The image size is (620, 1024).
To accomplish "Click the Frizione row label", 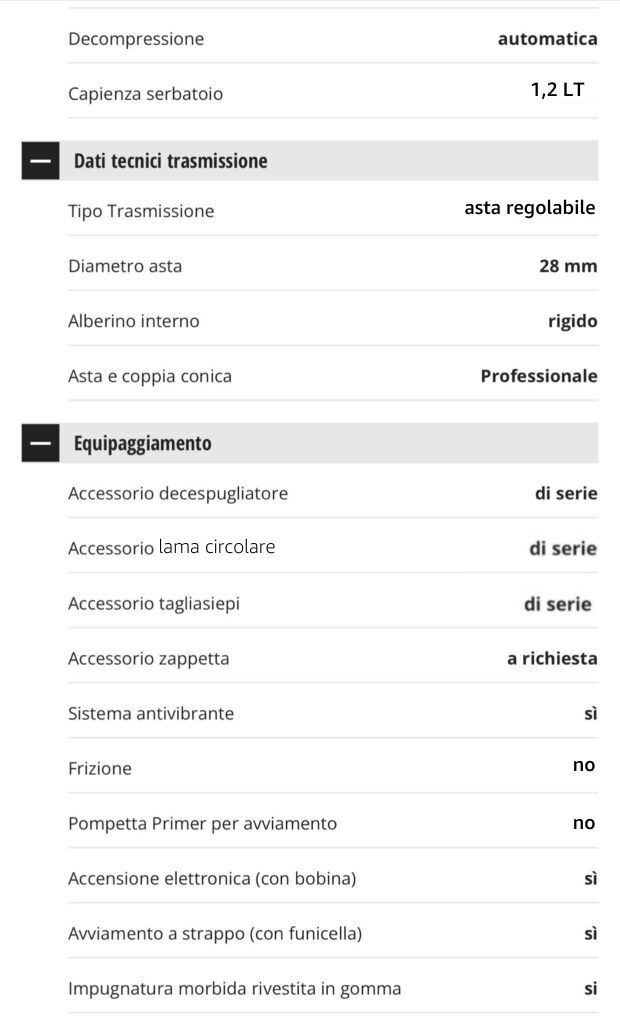I will (x=99, y=768).
